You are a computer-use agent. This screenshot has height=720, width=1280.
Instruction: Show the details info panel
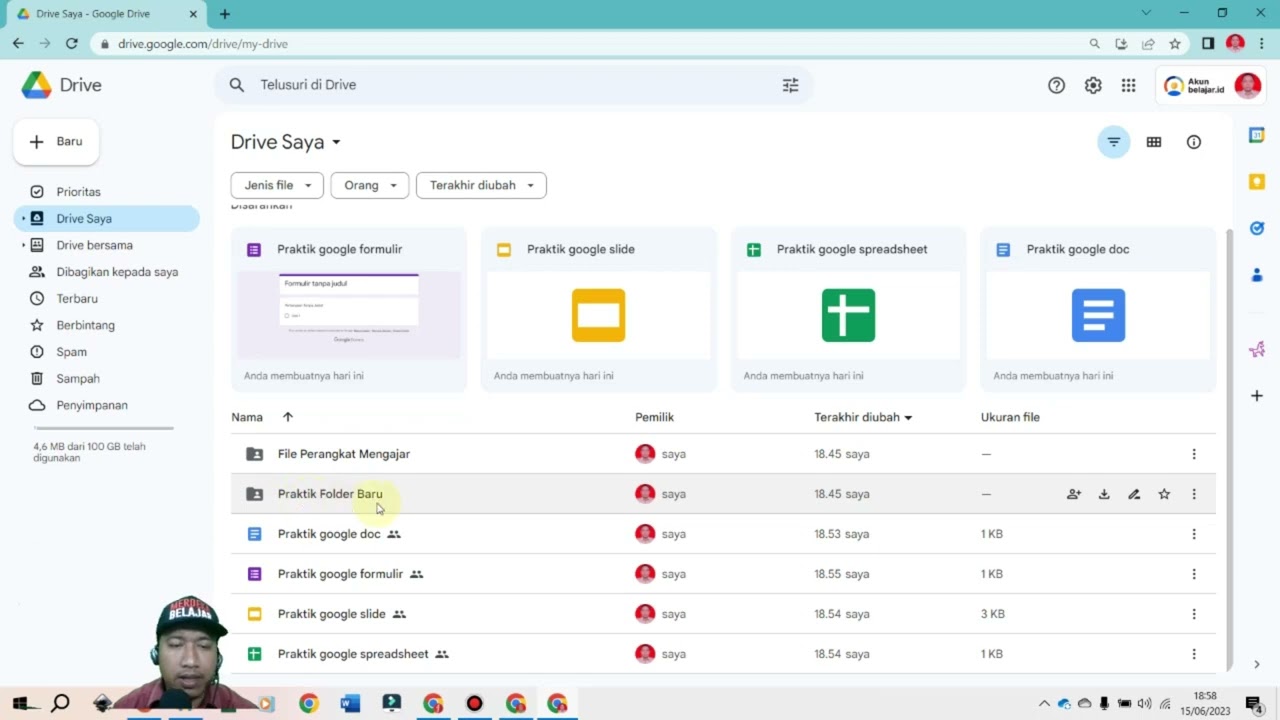[x=1194, y=142]
